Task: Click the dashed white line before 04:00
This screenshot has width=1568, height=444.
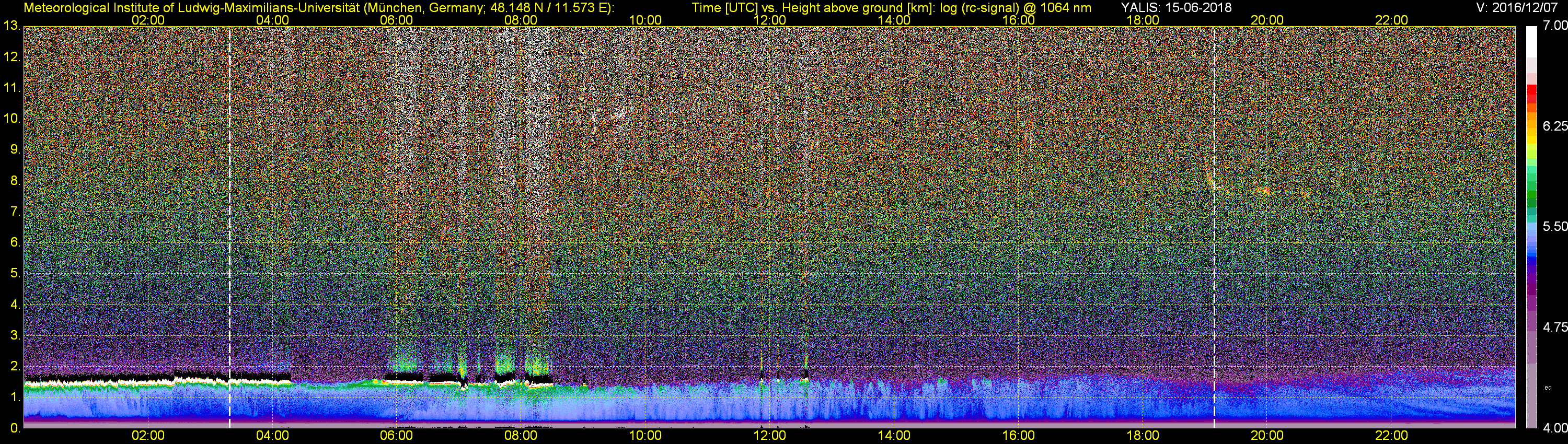Action: (x=229, y=227)
